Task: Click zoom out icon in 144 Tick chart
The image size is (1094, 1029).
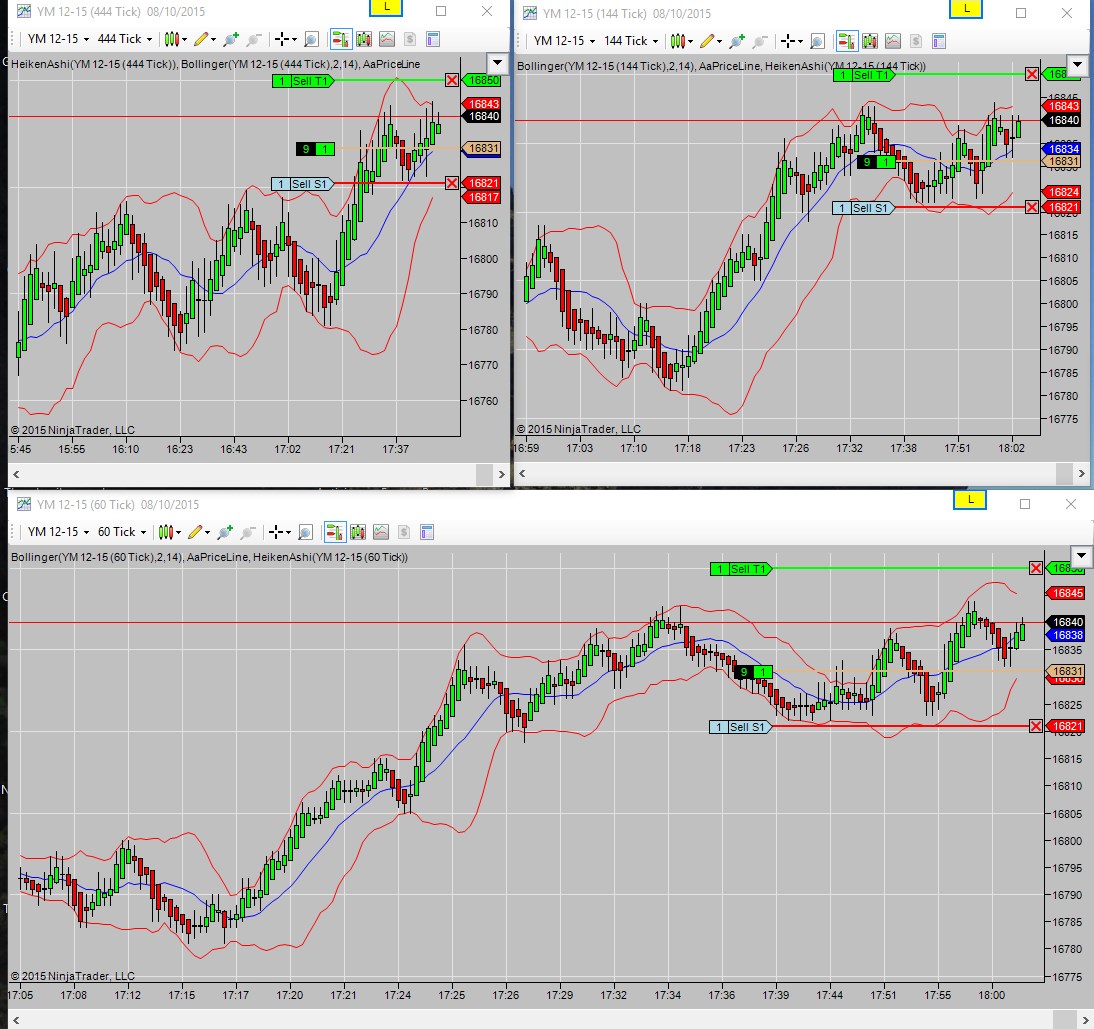Action: point(759,41)
